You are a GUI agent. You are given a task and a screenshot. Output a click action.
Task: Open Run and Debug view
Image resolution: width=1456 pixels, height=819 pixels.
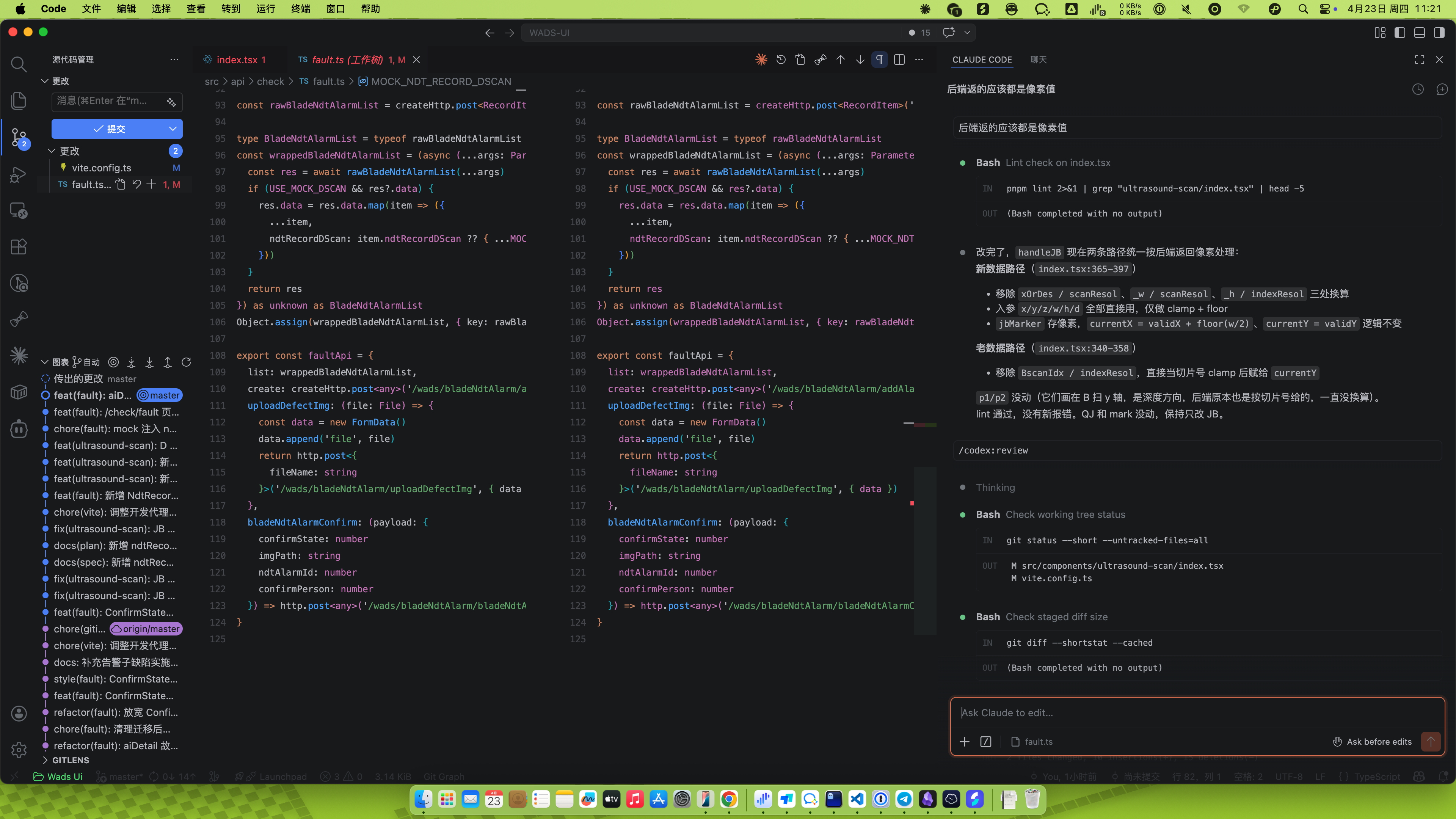pyautogui.click(x=19, y=174)
